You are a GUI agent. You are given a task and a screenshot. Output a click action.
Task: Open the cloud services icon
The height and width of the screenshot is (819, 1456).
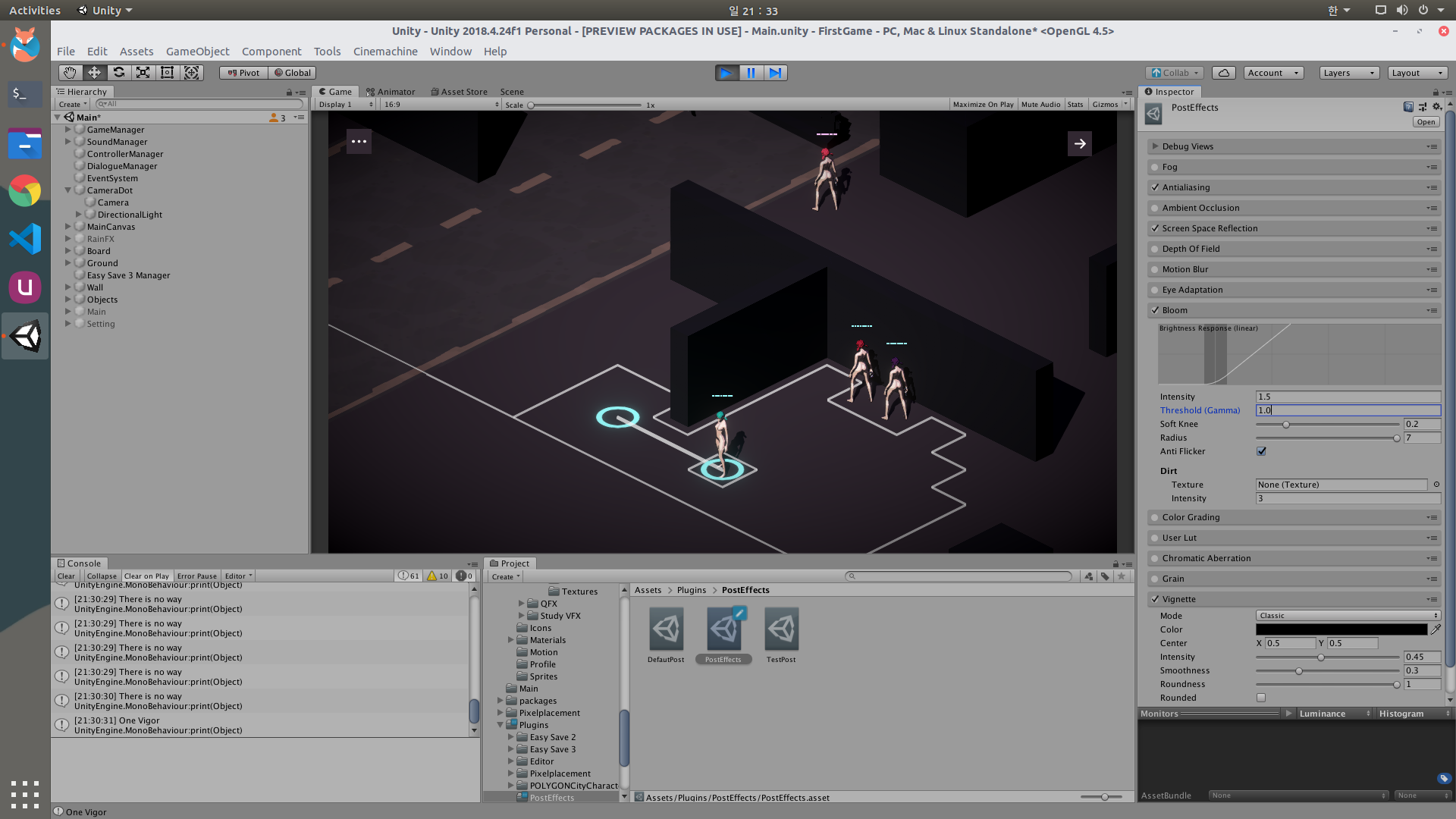click(1223, 73)
